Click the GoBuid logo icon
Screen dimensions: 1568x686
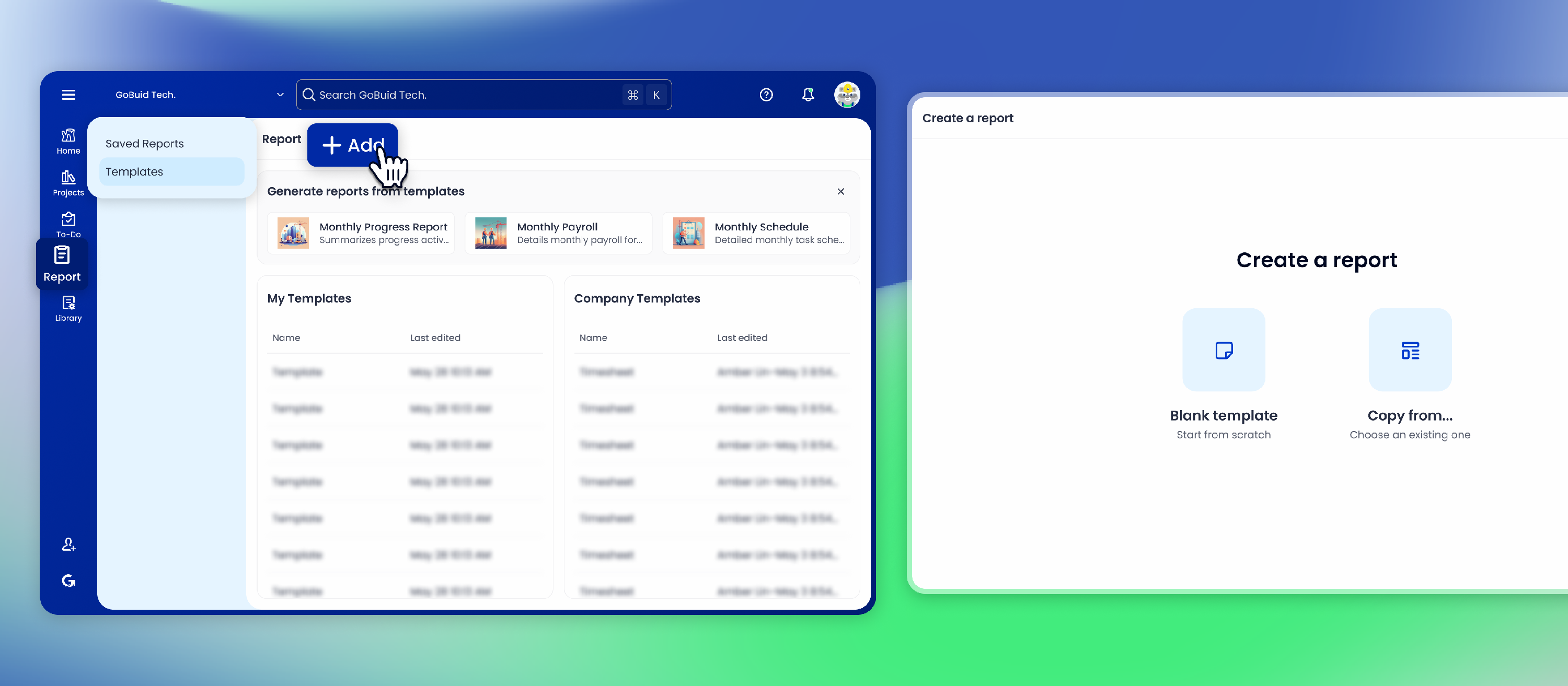click(68, 580)
